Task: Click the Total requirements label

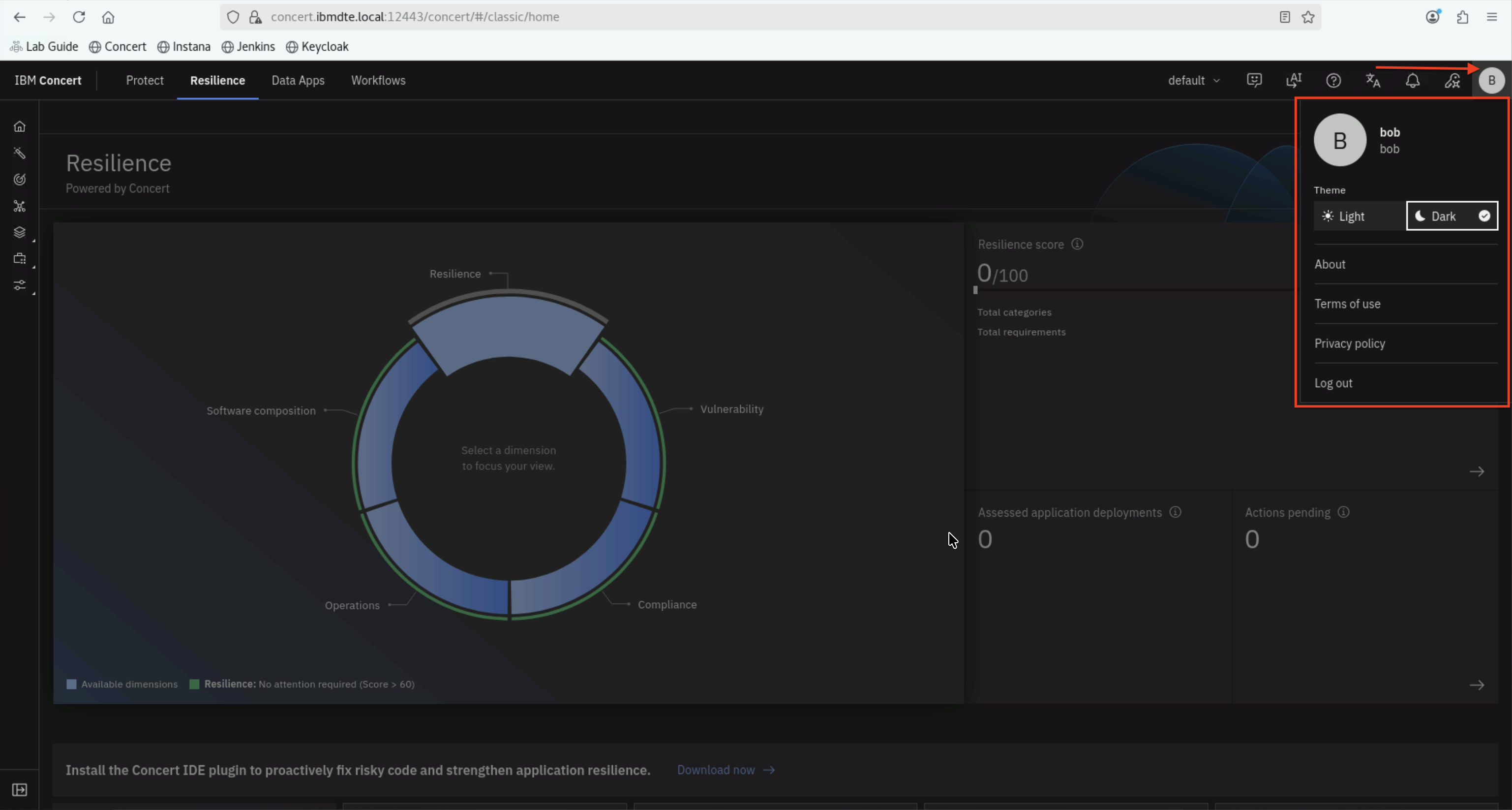Action: (1021, 333)
